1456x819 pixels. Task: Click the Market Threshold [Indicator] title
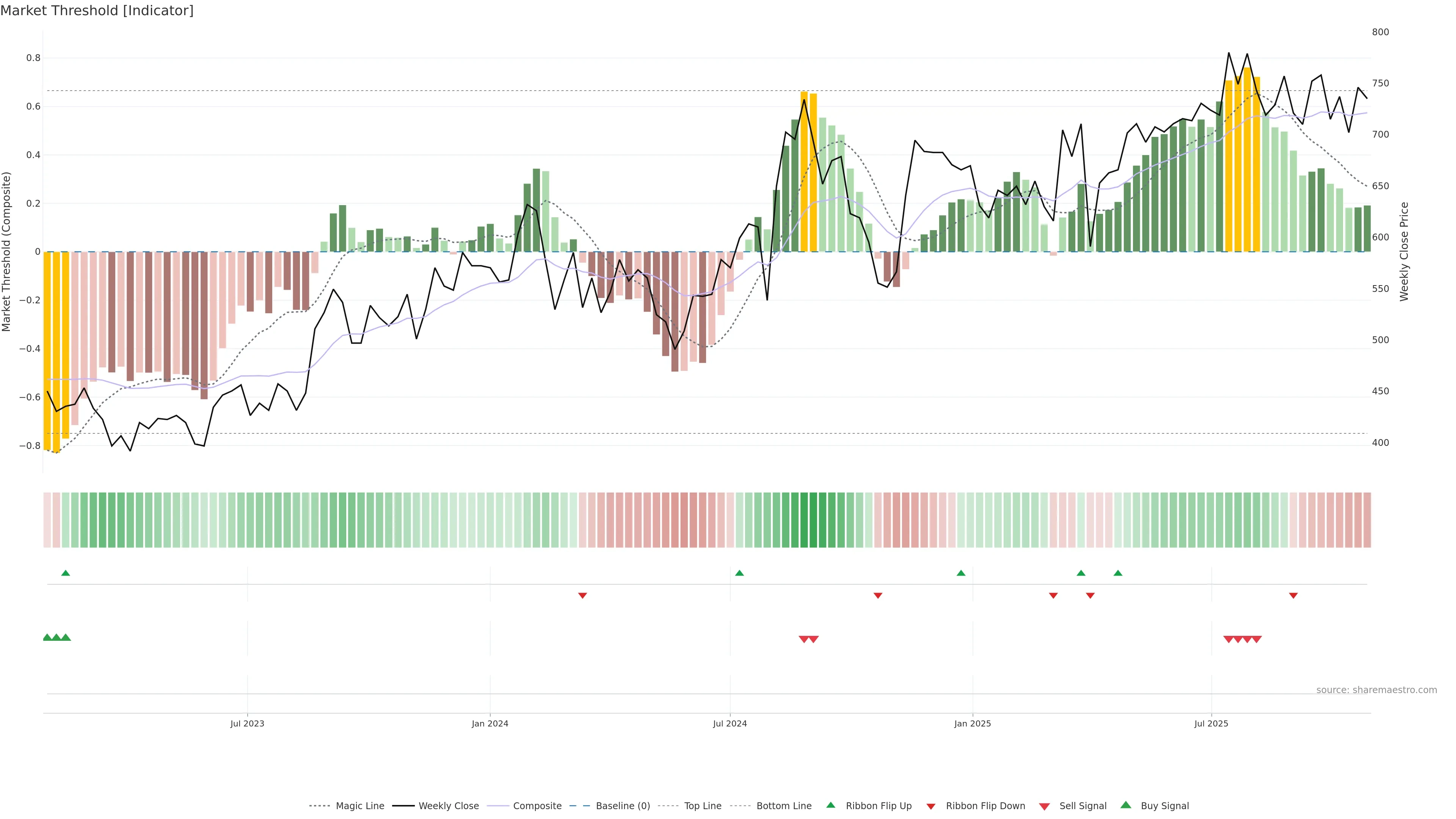tap(97, 11)
